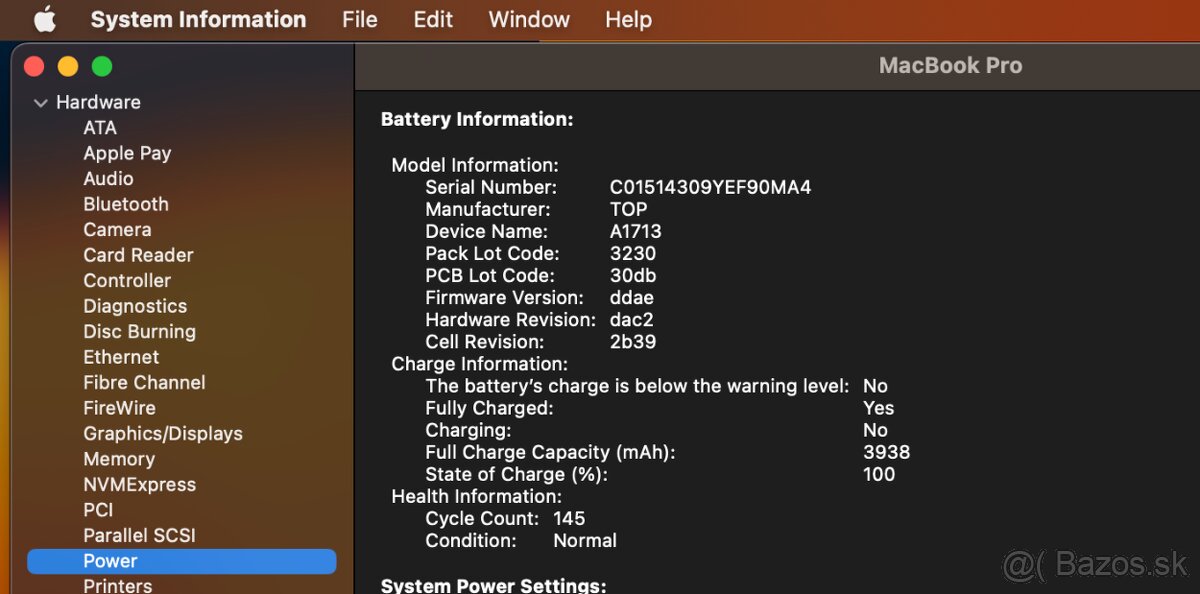
Task: Open the Disc Burning section
Action: pos(140,331)
